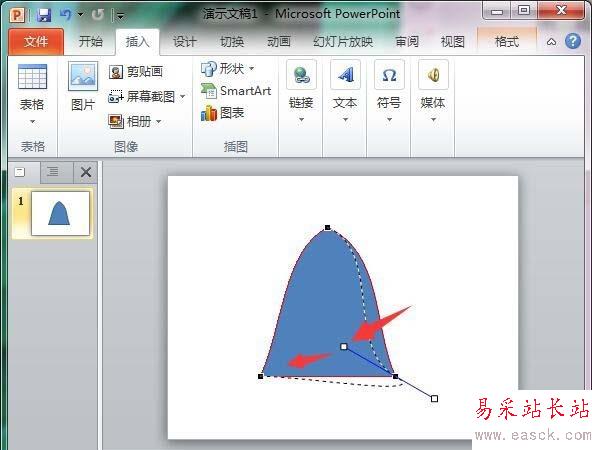592x450 pixels.
Task: Switch to the 设计 (Design) tab
Action: click(185, 42)
